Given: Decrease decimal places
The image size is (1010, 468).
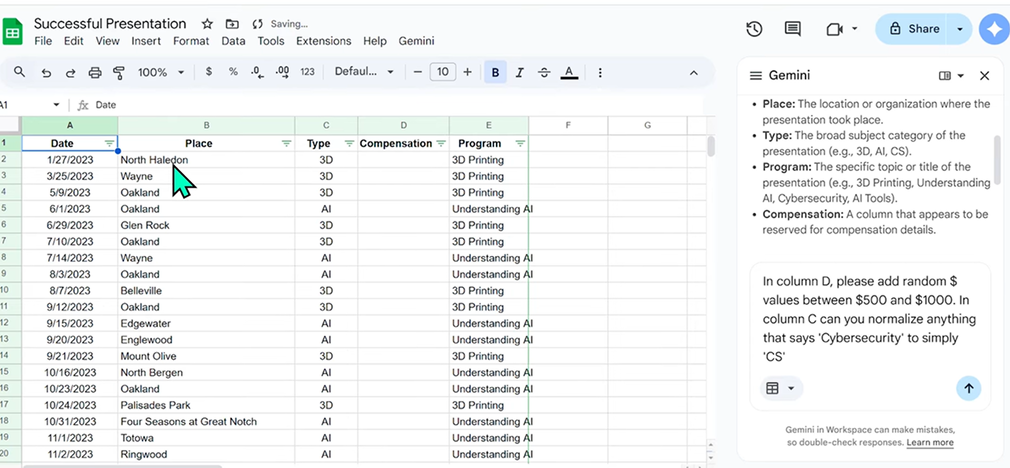Looking at the screenshot, I should pos(258,72).
